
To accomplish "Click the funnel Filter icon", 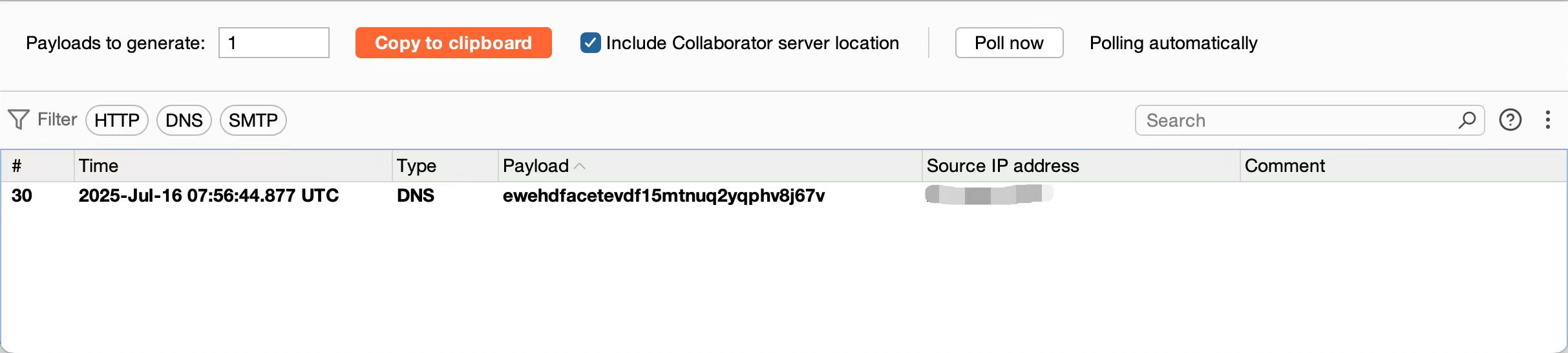I will 19,120.
